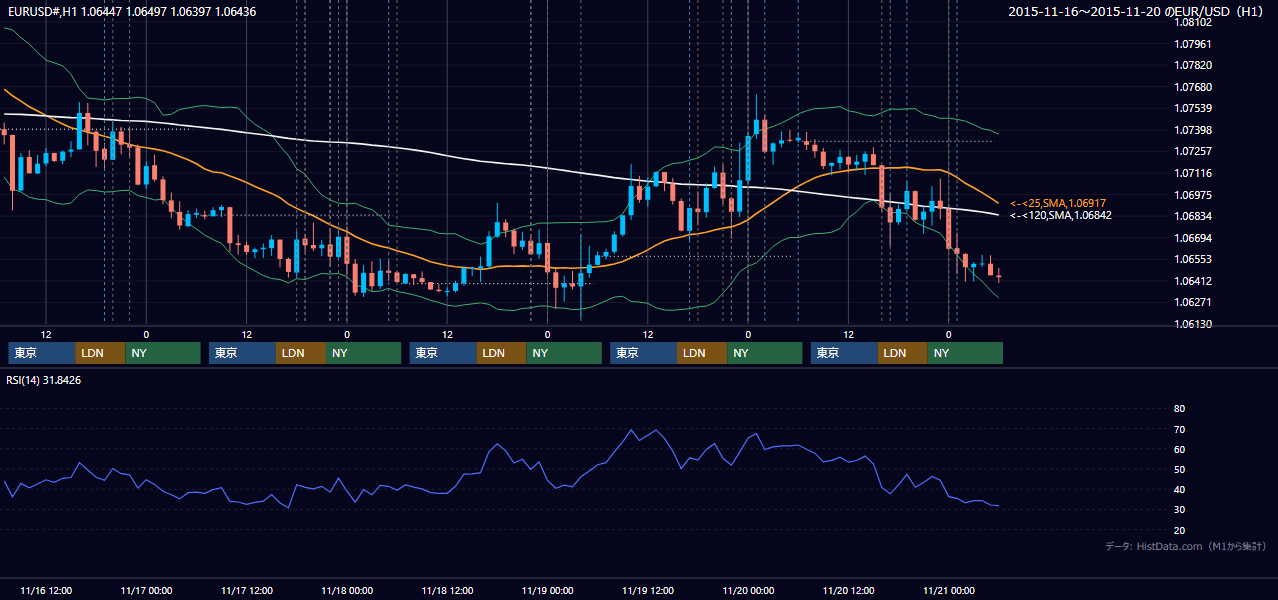Screen dimensions: 1278x600
Task: Click RSI scale value 40
Action: point(1179,489)
